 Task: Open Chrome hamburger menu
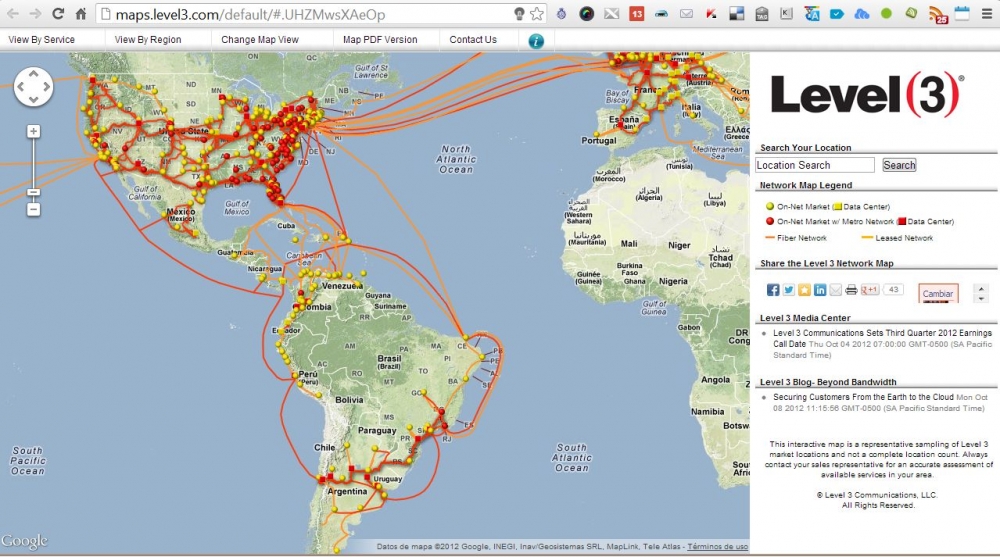[987, 13]
